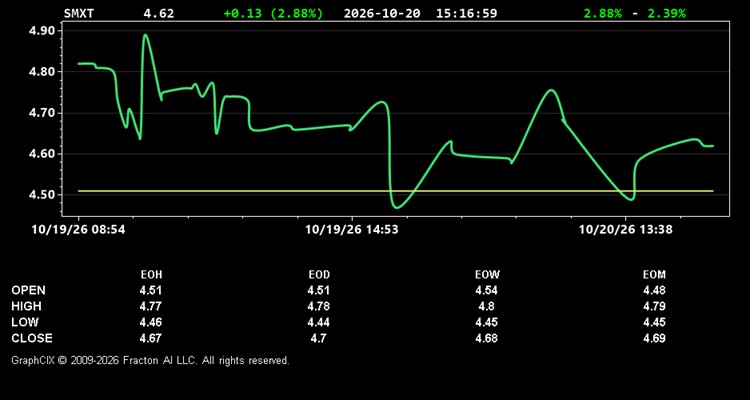Click the EOH high value 4.77
This screenshot has height=400, width=750.
pos(151,306)
